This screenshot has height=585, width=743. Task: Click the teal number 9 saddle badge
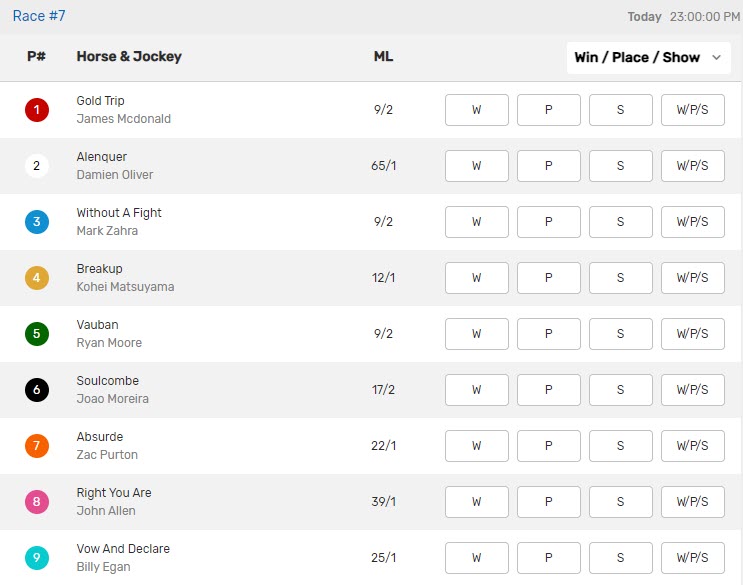pyautogui.click(x=36, y=558)
